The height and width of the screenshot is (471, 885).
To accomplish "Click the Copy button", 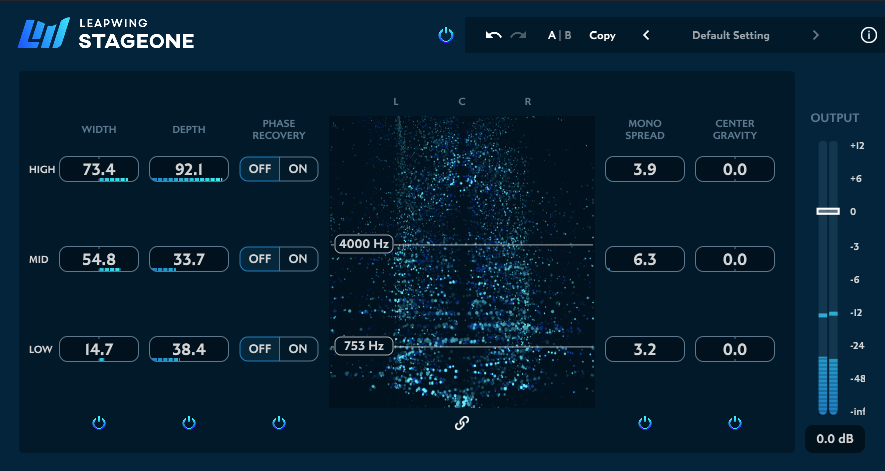I will [x=602, y=36].
